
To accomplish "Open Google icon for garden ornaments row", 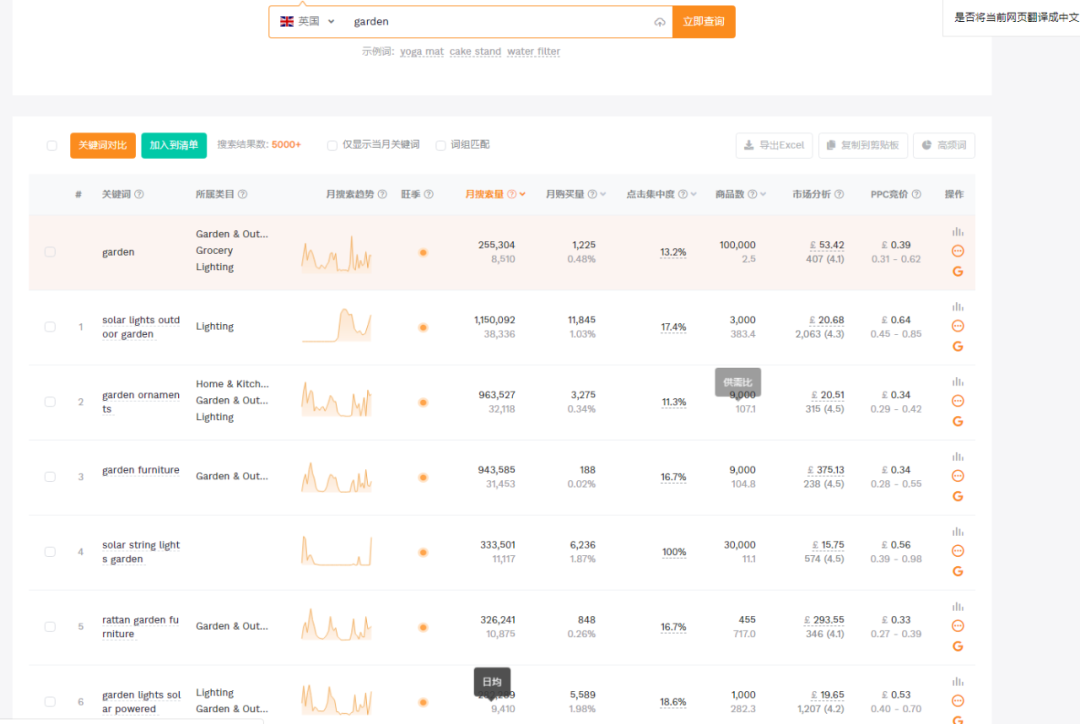I will point(957,422).
